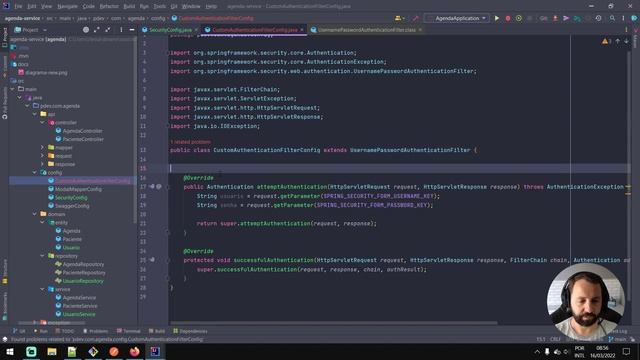Expand the request package
The width and height of the screenshot is (640, 360).
(42, 156)
